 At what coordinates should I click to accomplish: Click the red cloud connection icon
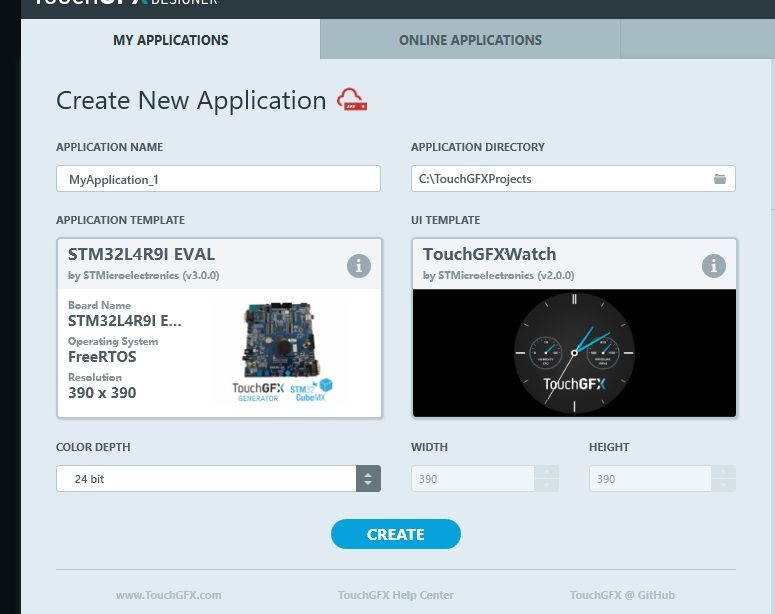(x=352, y=99)
